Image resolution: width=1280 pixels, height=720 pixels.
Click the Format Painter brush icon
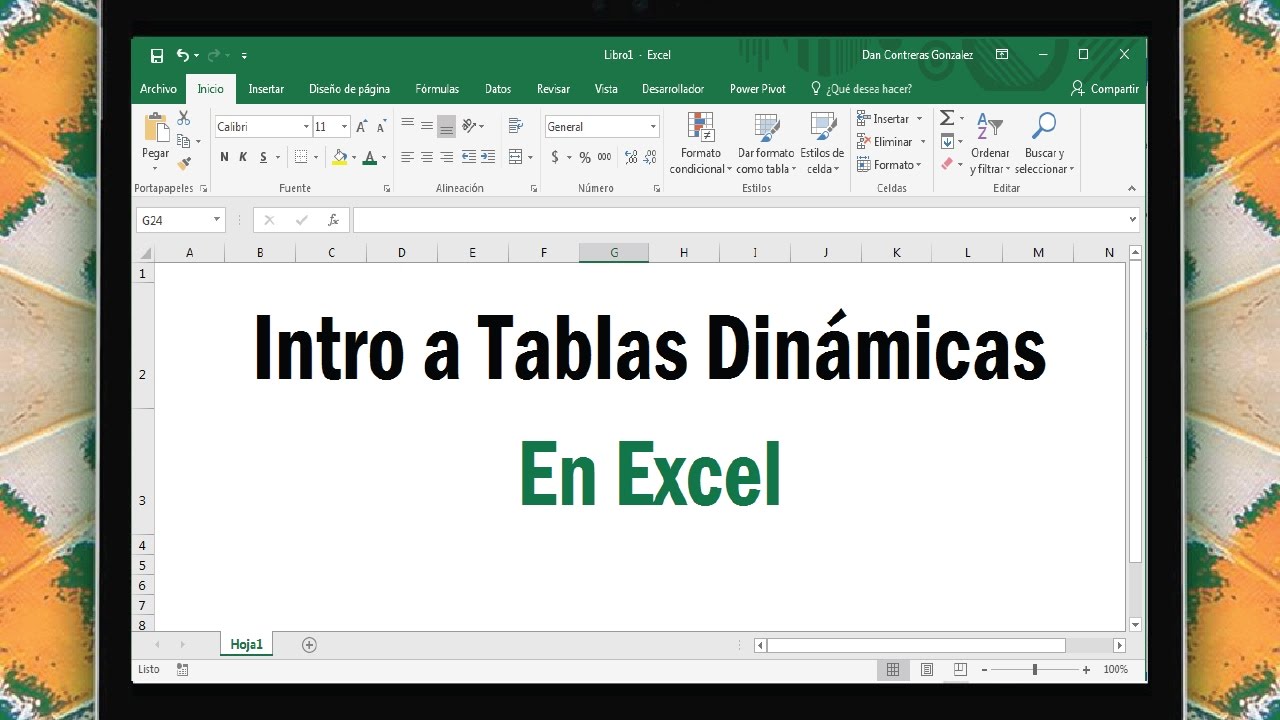coord(184,164)
